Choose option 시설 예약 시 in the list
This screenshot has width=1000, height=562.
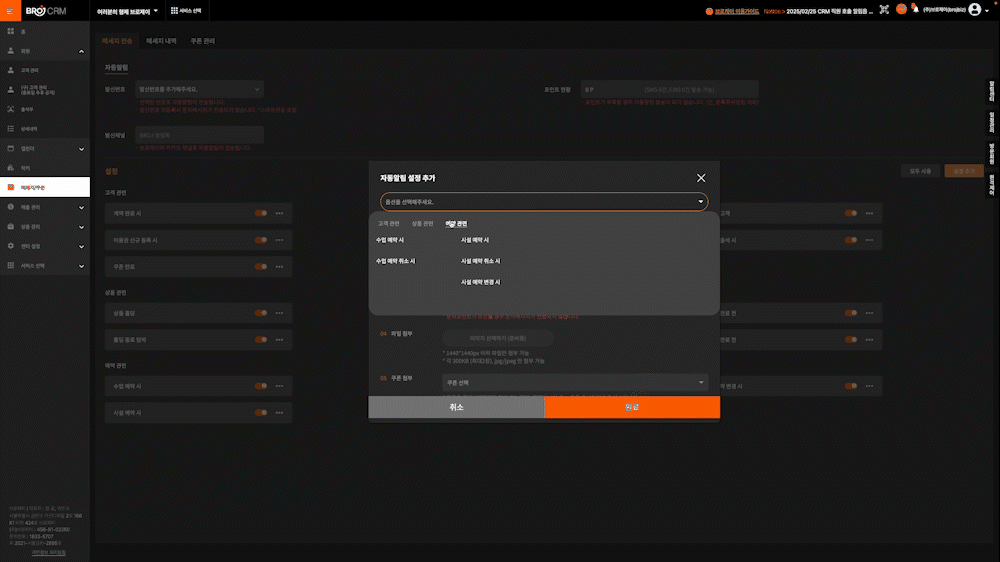coord(474,240)
